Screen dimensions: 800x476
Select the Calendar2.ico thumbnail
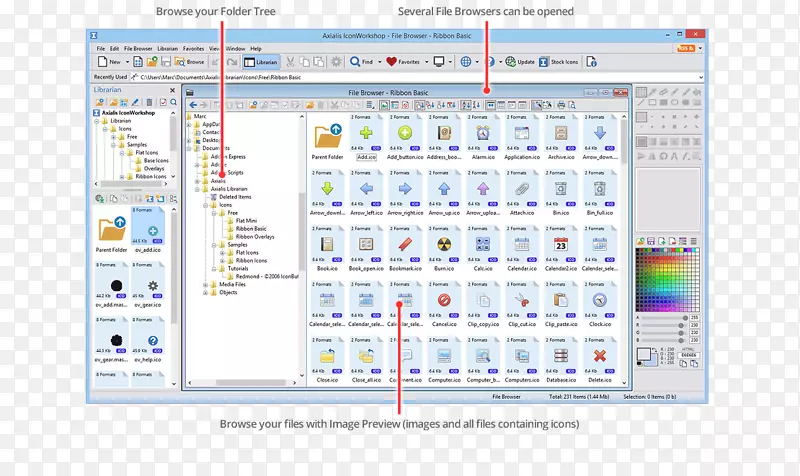tap(561, 248)
